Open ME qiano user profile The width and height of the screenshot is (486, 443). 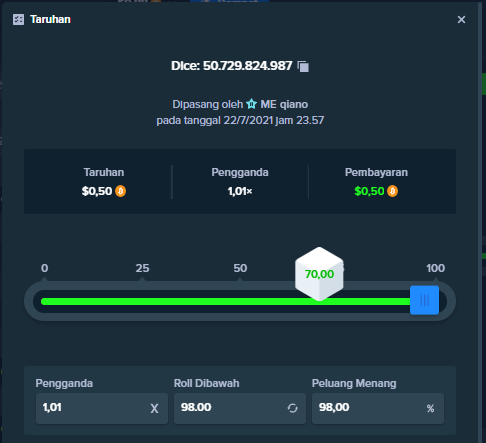click(x=284, y=104)
